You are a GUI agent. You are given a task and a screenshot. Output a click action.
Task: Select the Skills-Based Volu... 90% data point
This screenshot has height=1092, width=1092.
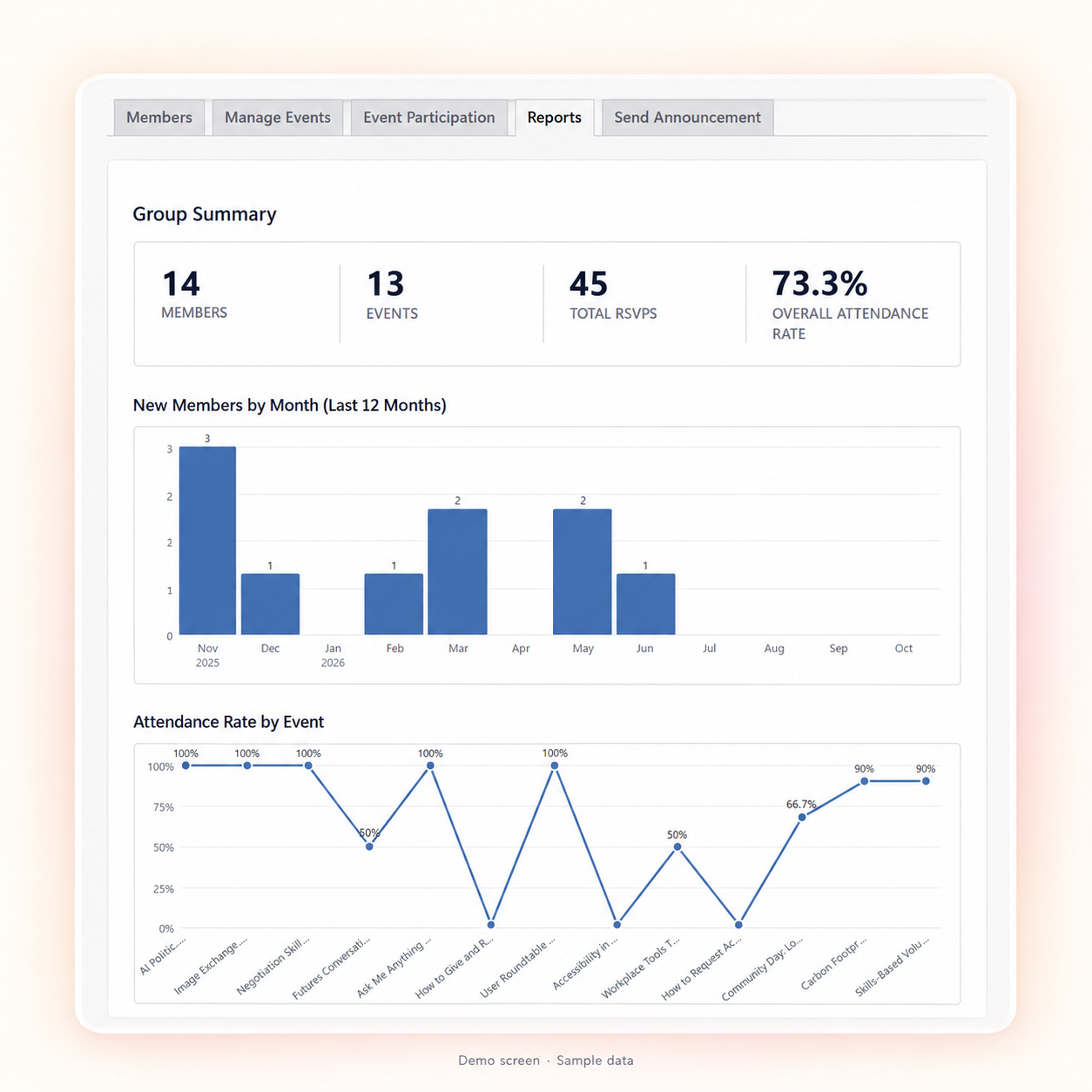[926, 781]
